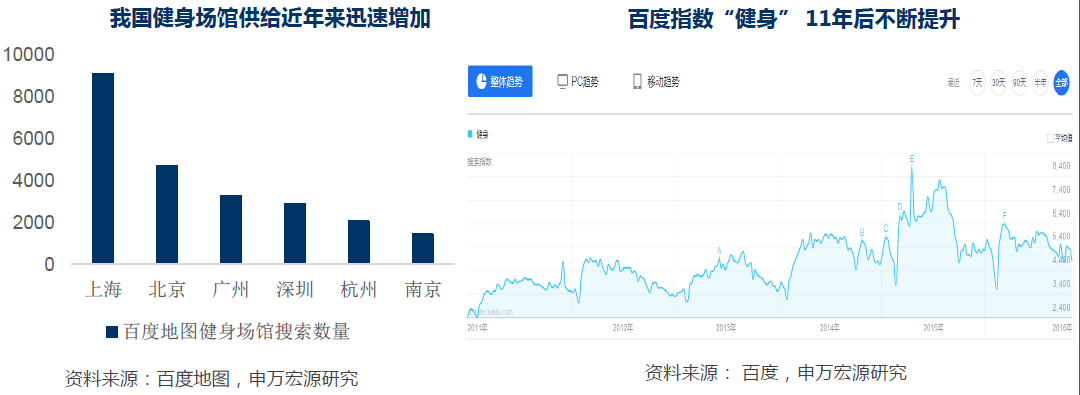Enable the 平均值 average checkbox
Screen dimensions: 1080x395
point(1050,139)
